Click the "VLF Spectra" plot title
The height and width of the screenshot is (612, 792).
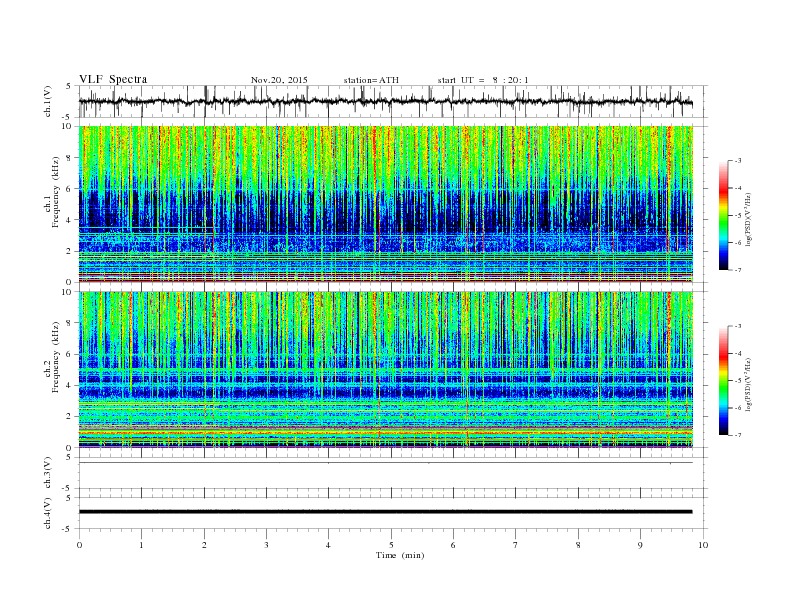click(113, 79)
